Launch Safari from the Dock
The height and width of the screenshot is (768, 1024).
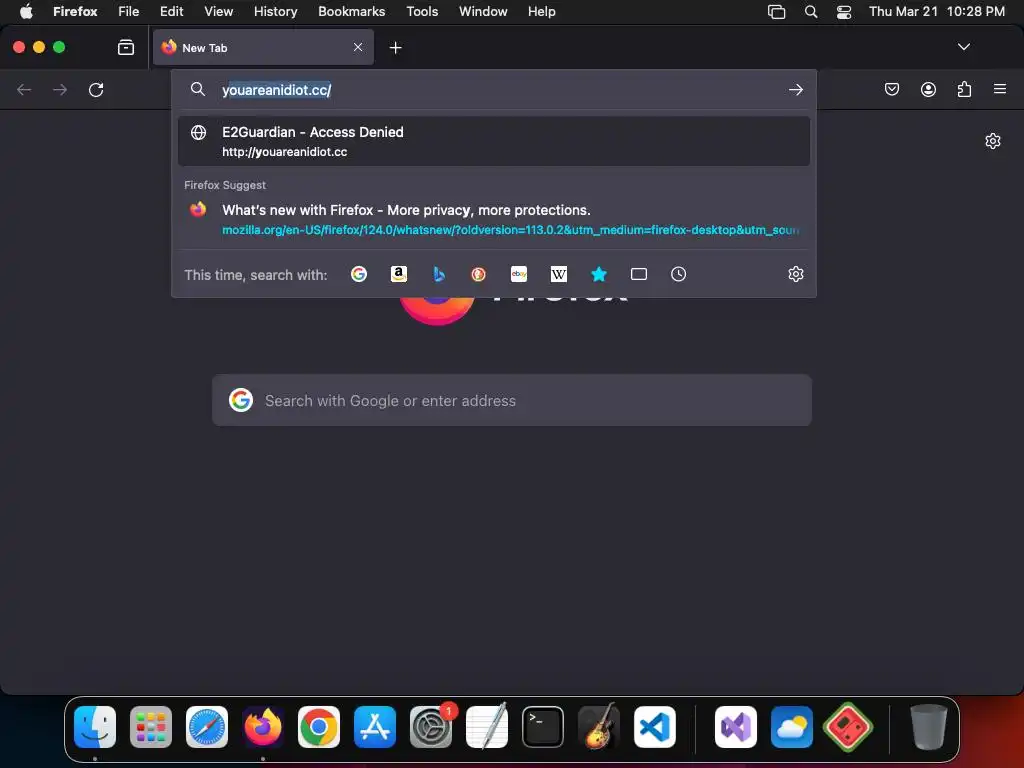[207, 727]
